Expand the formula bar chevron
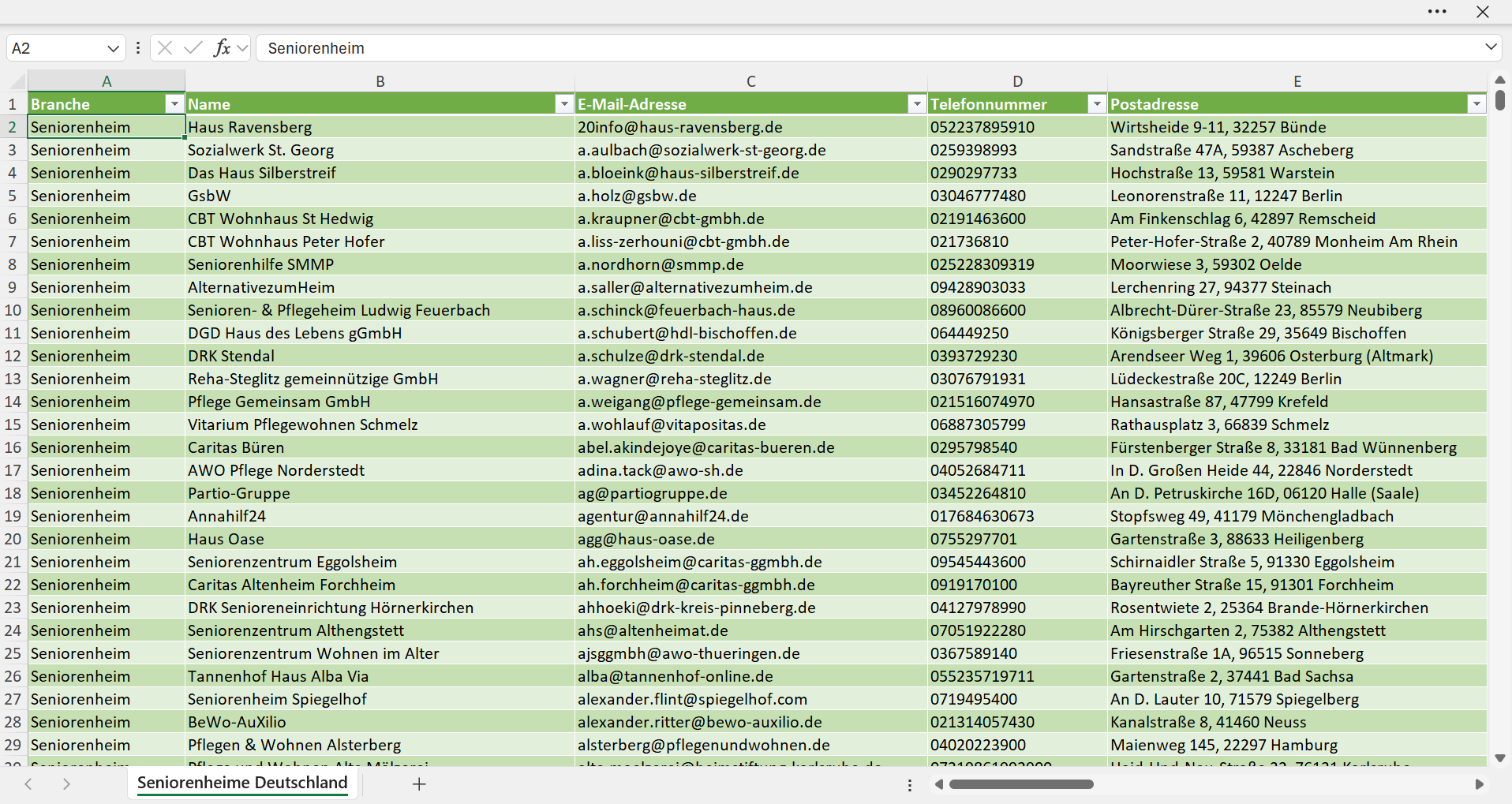 click(1491, 47)
